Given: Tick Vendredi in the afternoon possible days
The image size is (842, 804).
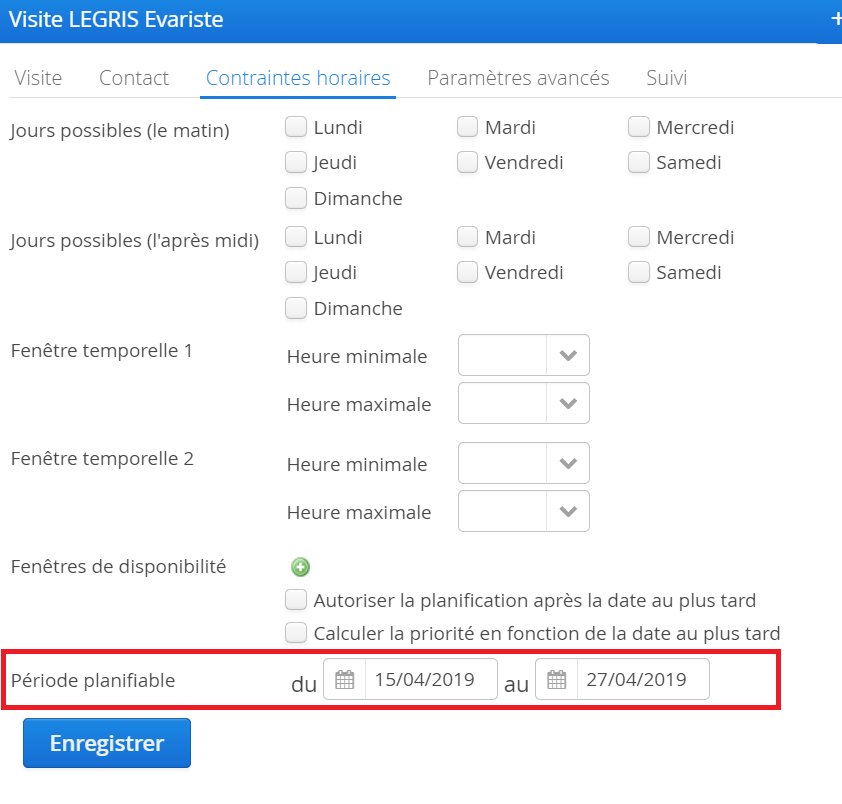Looking at the screenshot, I should click(467, 272).
